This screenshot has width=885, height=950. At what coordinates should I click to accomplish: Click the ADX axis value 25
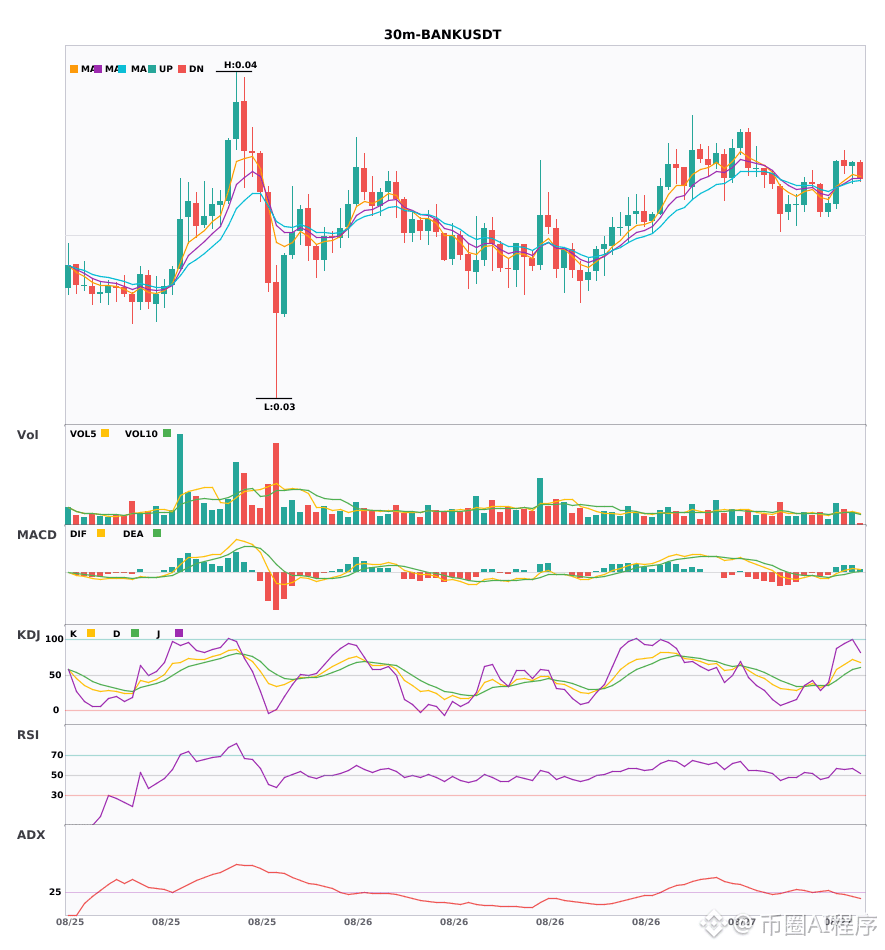coord(55,892)
